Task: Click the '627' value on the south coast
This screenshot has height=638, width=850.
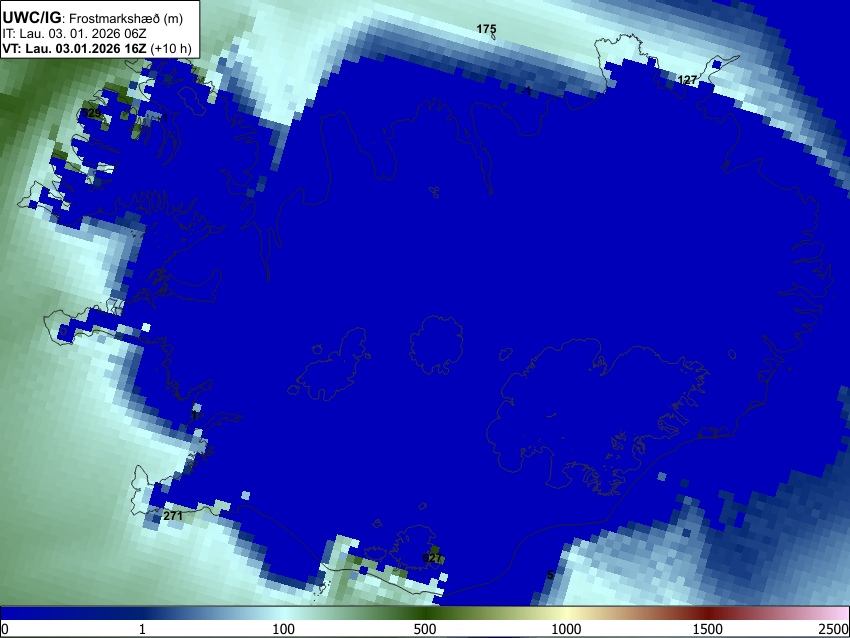Action: click(432, 558)
